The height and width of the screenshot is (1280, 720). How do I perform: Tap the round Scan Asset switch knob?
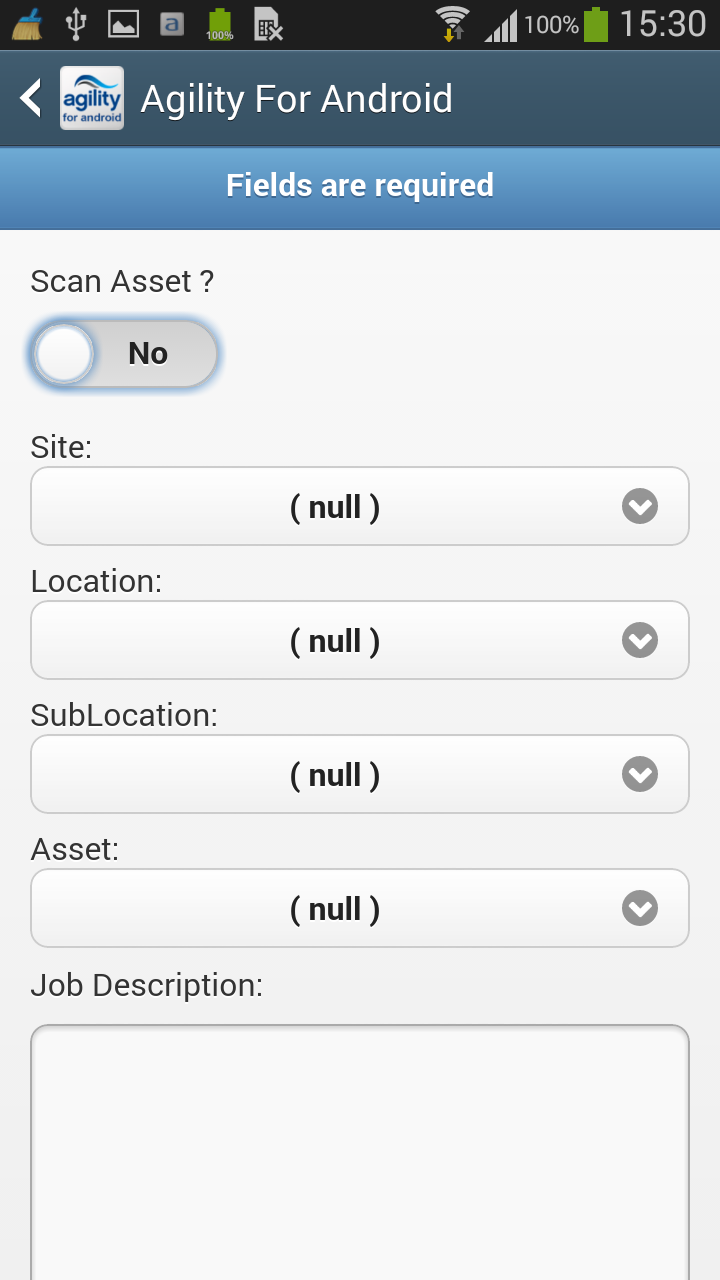click(x=64, y=354)
